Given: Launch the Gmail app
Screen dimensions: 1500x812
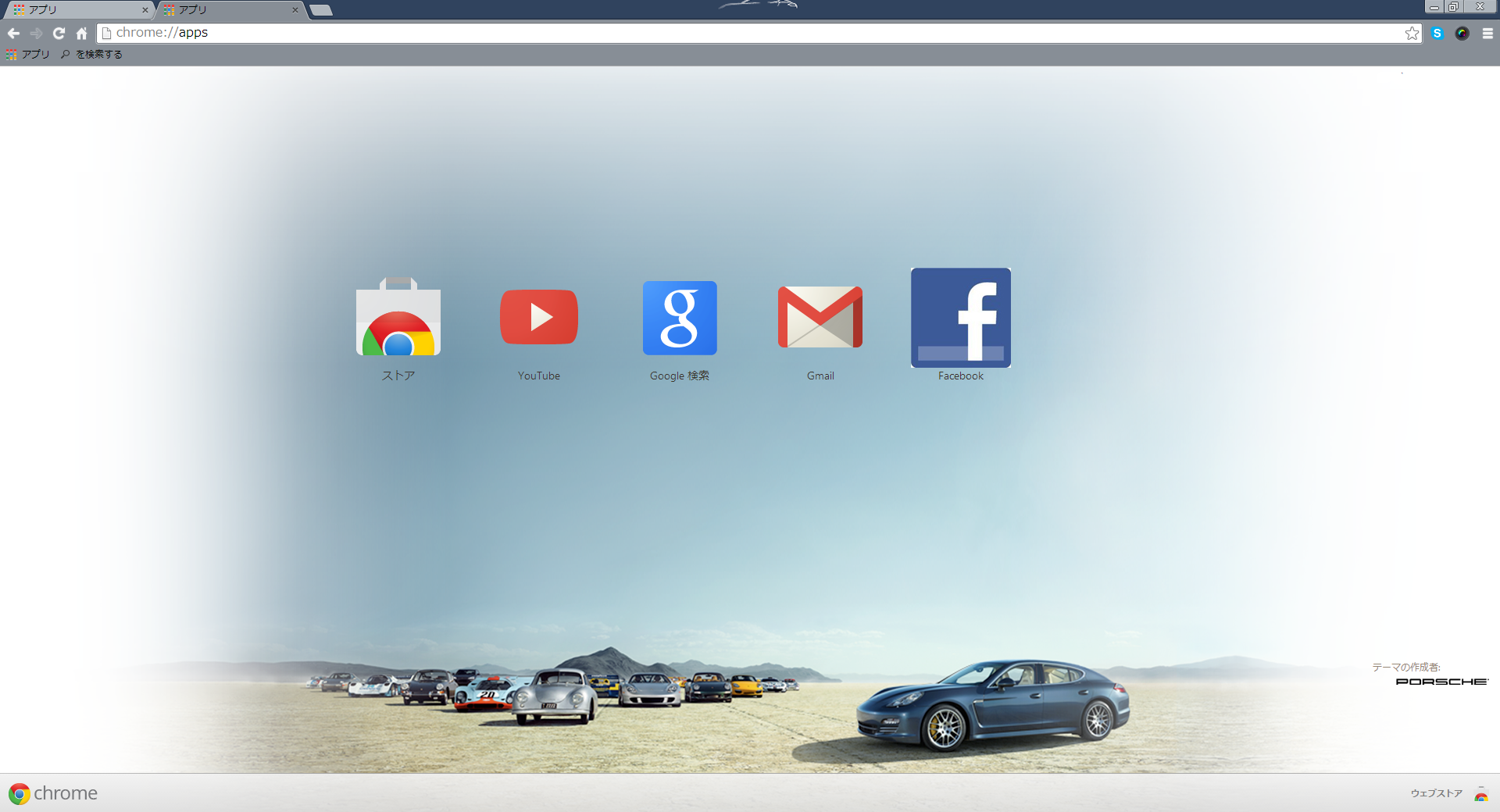Looking at the screenshot, I should click(x=820, y=317).
